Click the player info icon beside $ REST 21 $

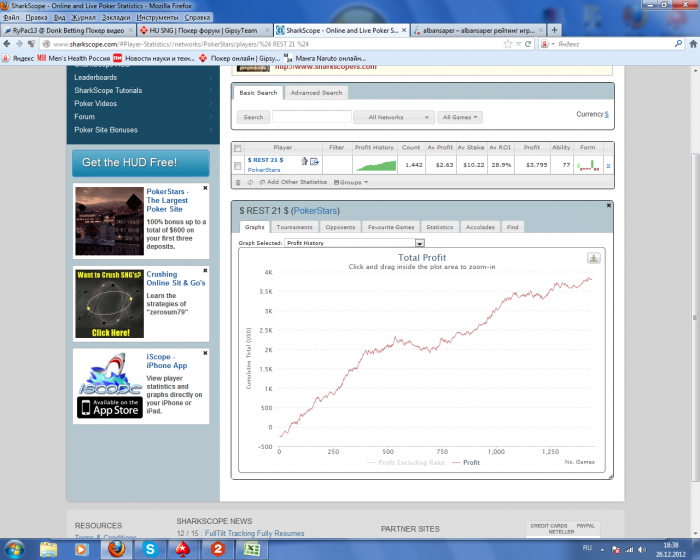[304, 161]
